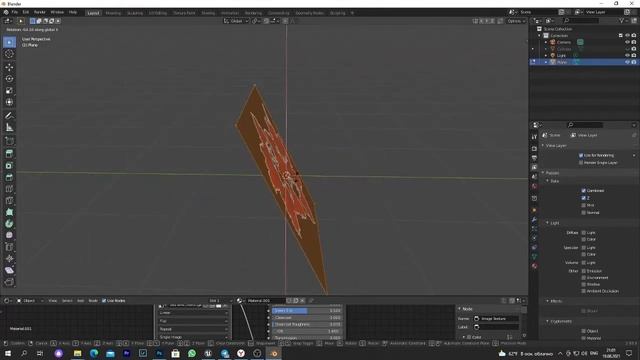Open the World properties tab

click(x=534, y=187)
